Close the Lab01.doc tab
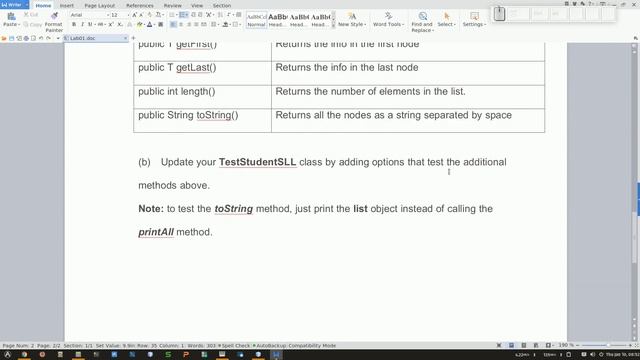This screenshot has width=640, height=360. (125, 38)
